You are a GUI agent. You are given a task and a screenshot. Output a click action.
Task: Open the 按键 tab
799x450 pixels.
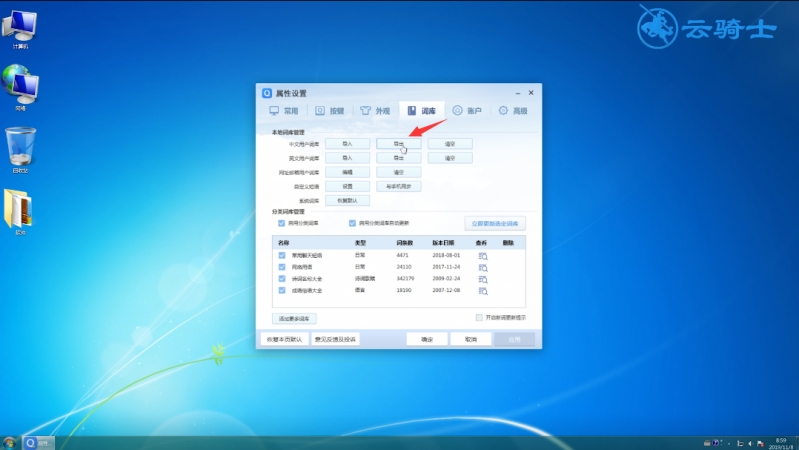pos(330,111)
